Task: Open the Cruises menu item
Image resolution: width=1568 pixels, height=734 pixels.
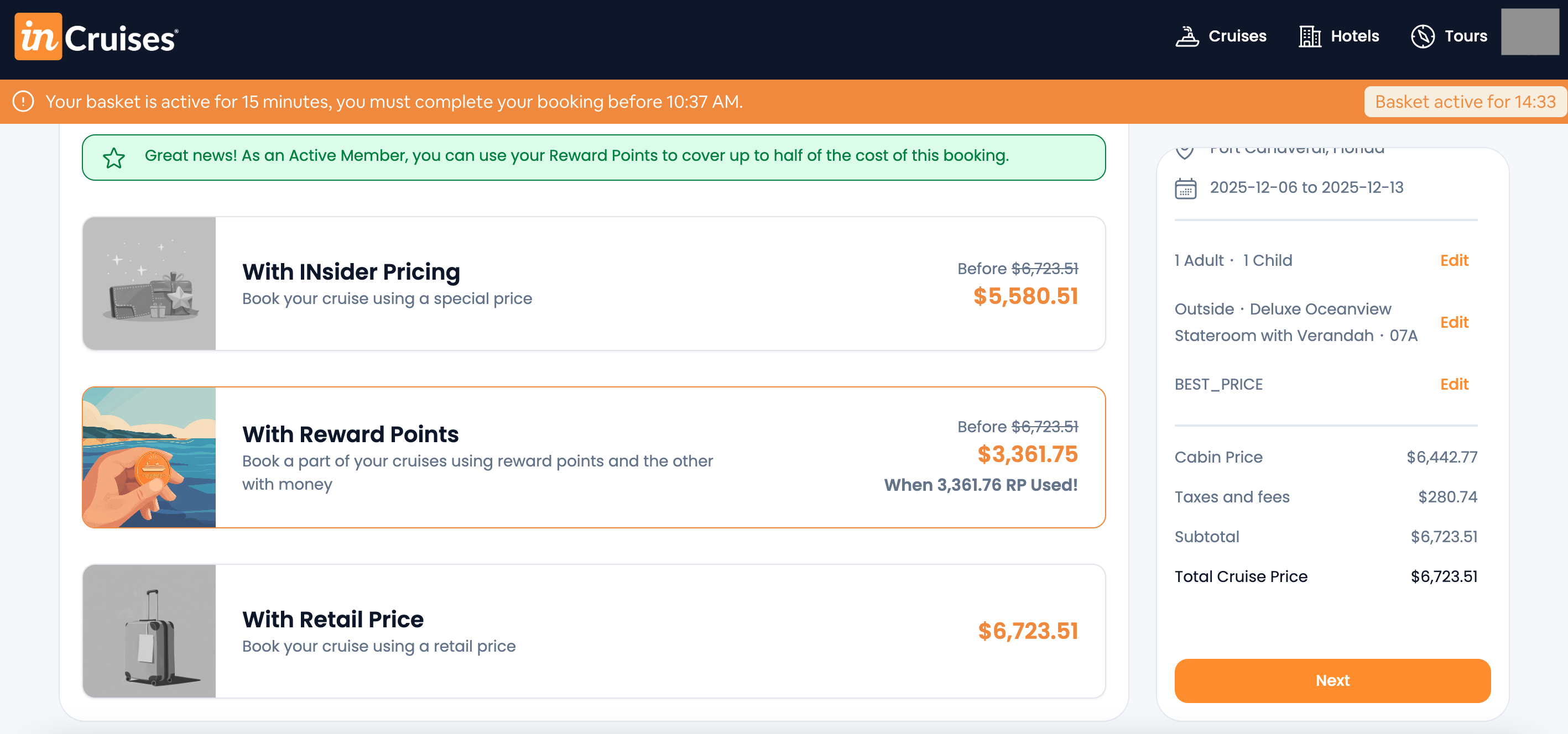Action: 1237,36
